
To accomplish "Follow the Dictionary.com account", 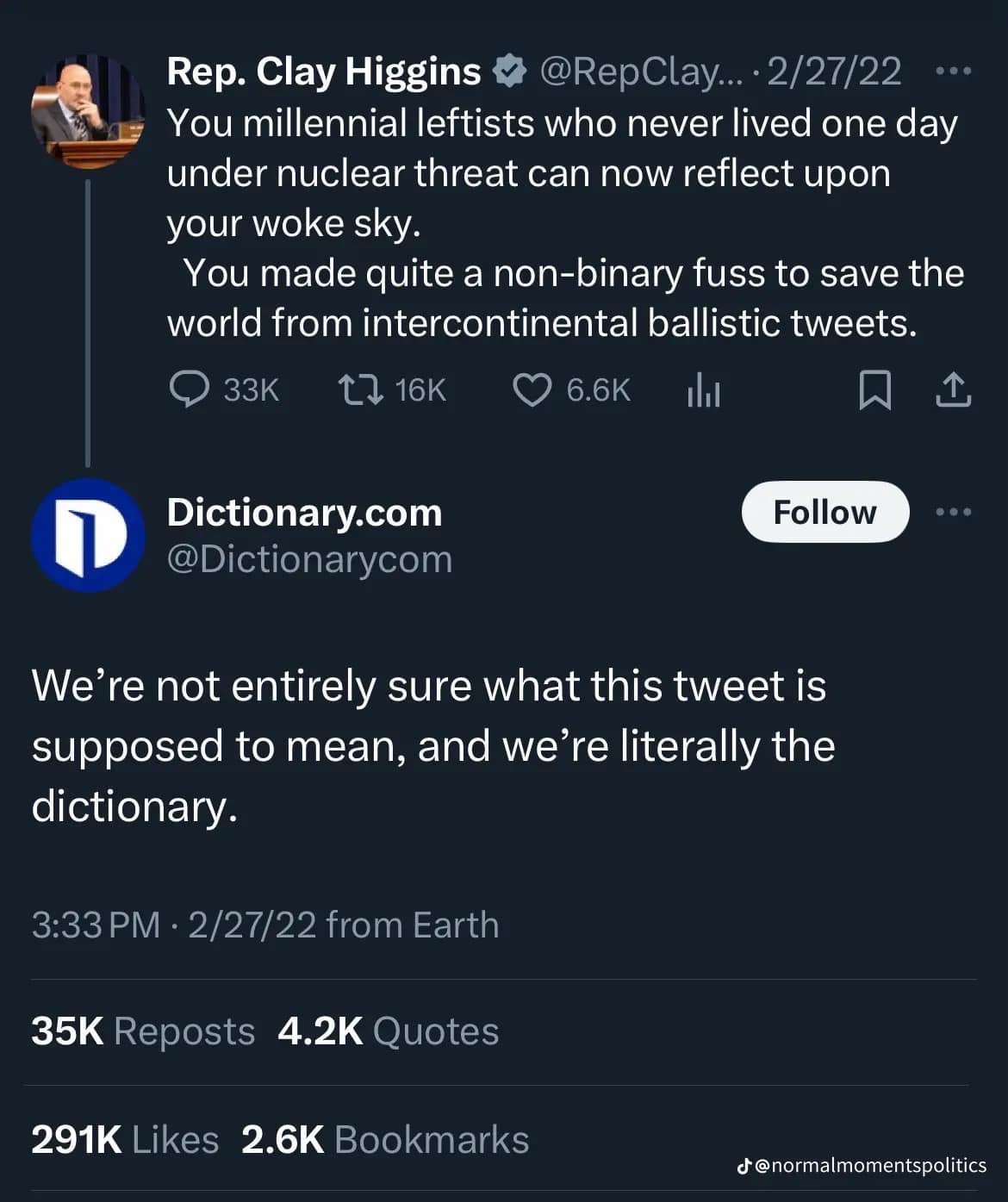I will (x=824, y=512).
